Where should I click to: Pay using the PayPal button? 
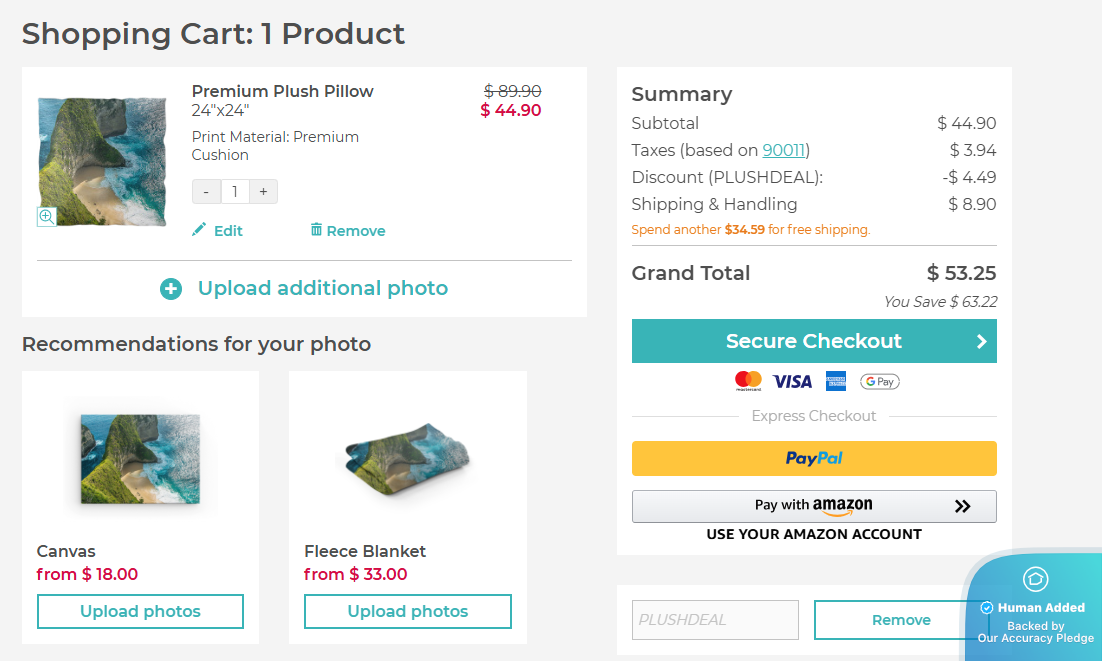tap(814, 458)
